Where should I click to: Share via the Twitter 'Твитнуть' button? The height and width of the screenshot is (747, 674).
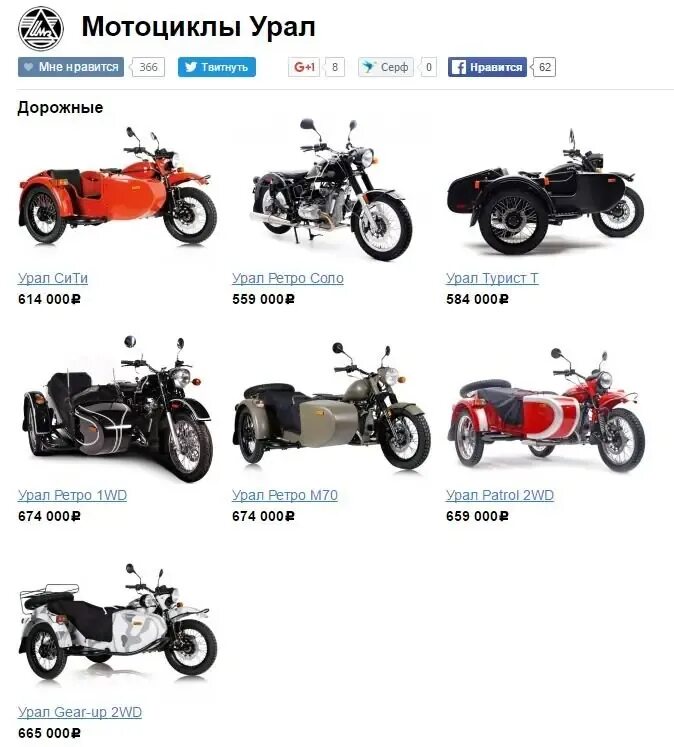[x=217, y=67]
